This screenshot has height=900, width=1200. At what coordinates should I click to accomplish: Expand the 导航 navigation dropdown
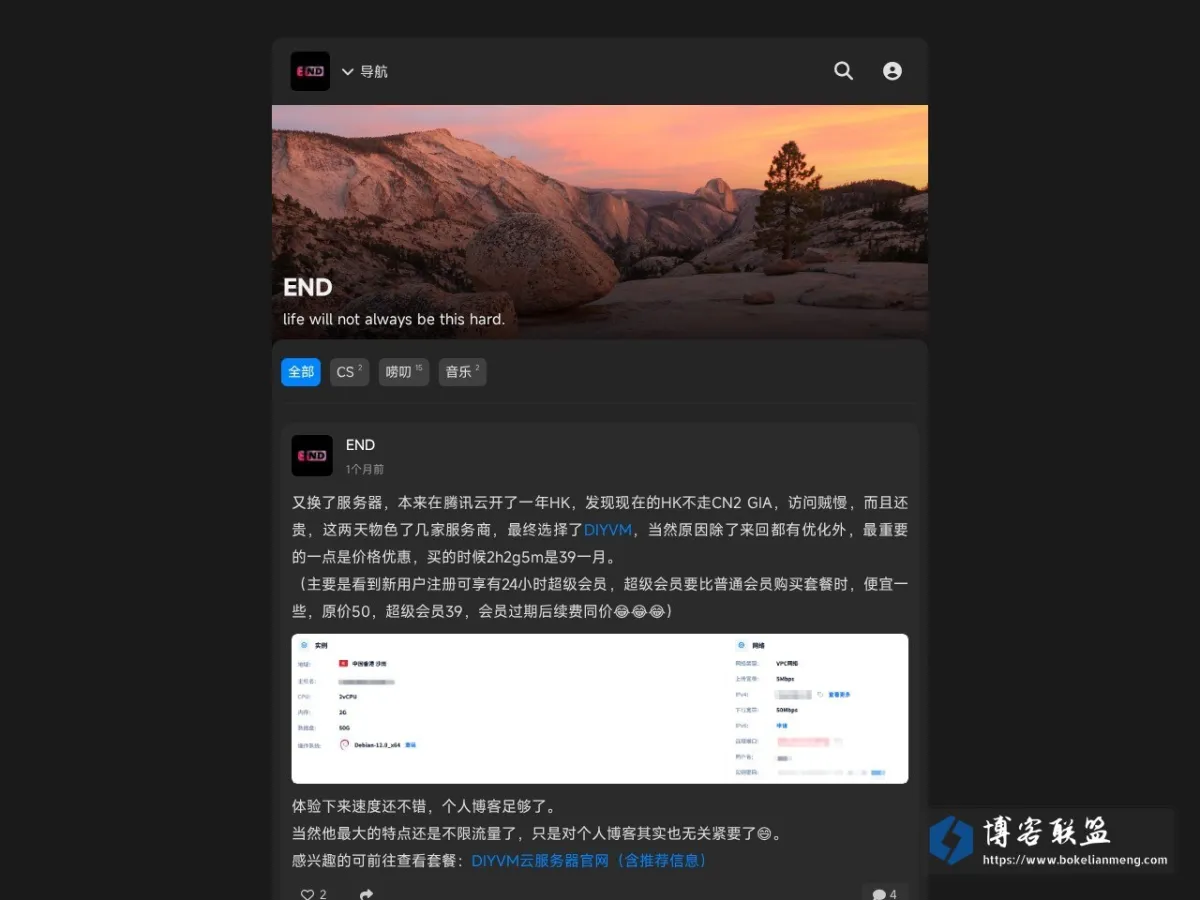coord(365,72)
